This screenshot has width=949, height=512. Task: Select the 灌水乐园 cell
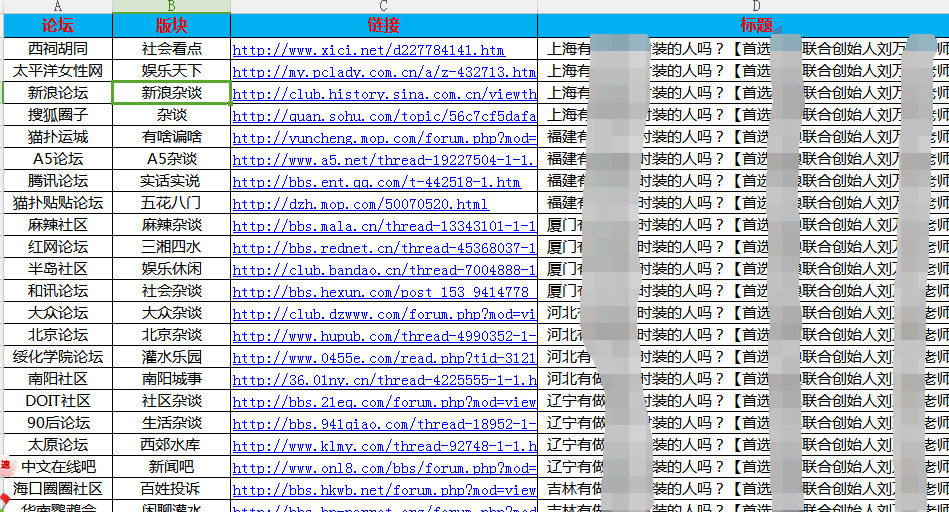coord(171,356)
